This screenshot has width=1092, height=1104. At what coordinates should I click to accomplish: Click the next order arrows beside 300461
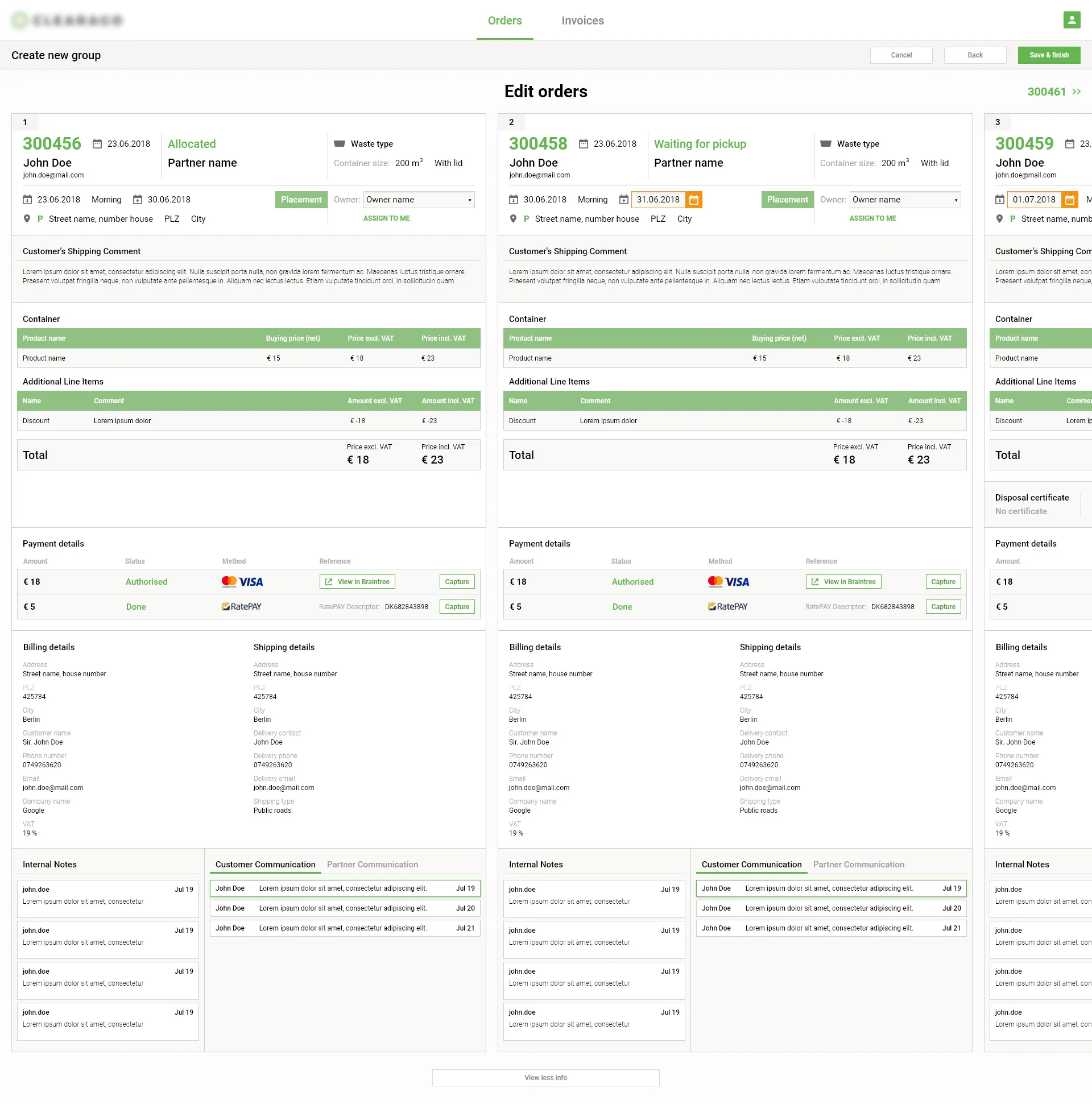pos(1077,92)
